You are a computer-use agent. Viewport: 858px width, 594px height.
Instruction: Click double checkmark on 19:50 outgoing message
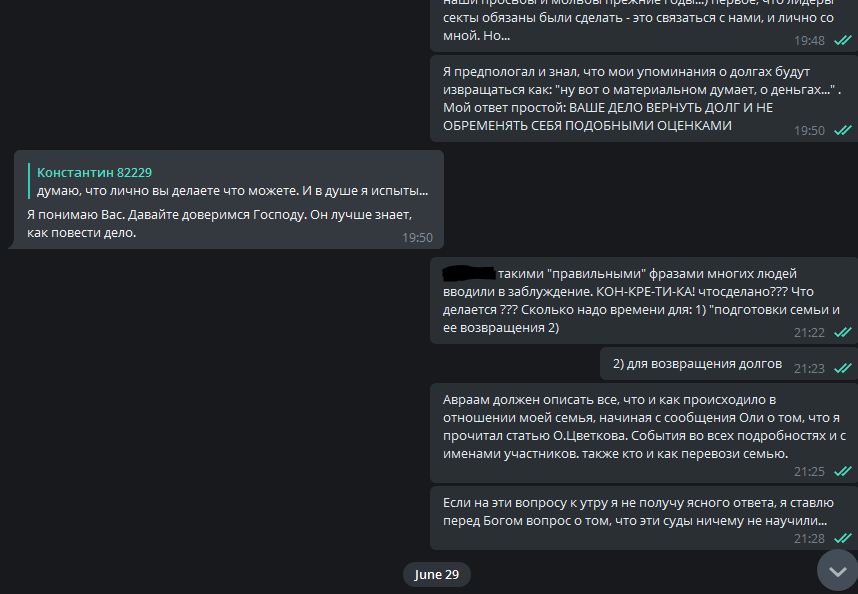(842, 130)
